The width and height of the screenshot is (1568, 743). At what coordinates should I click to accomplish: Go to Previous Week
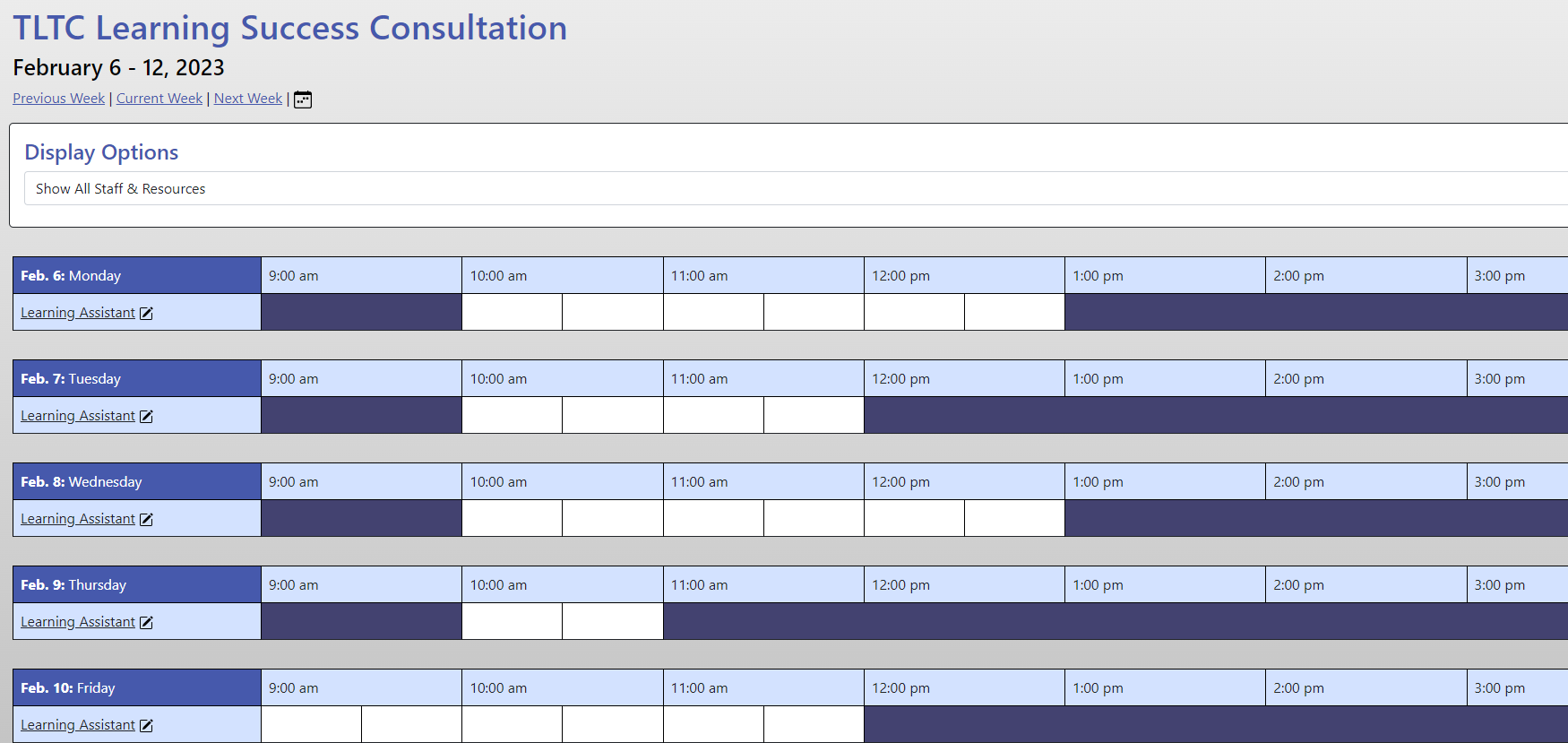58,99
